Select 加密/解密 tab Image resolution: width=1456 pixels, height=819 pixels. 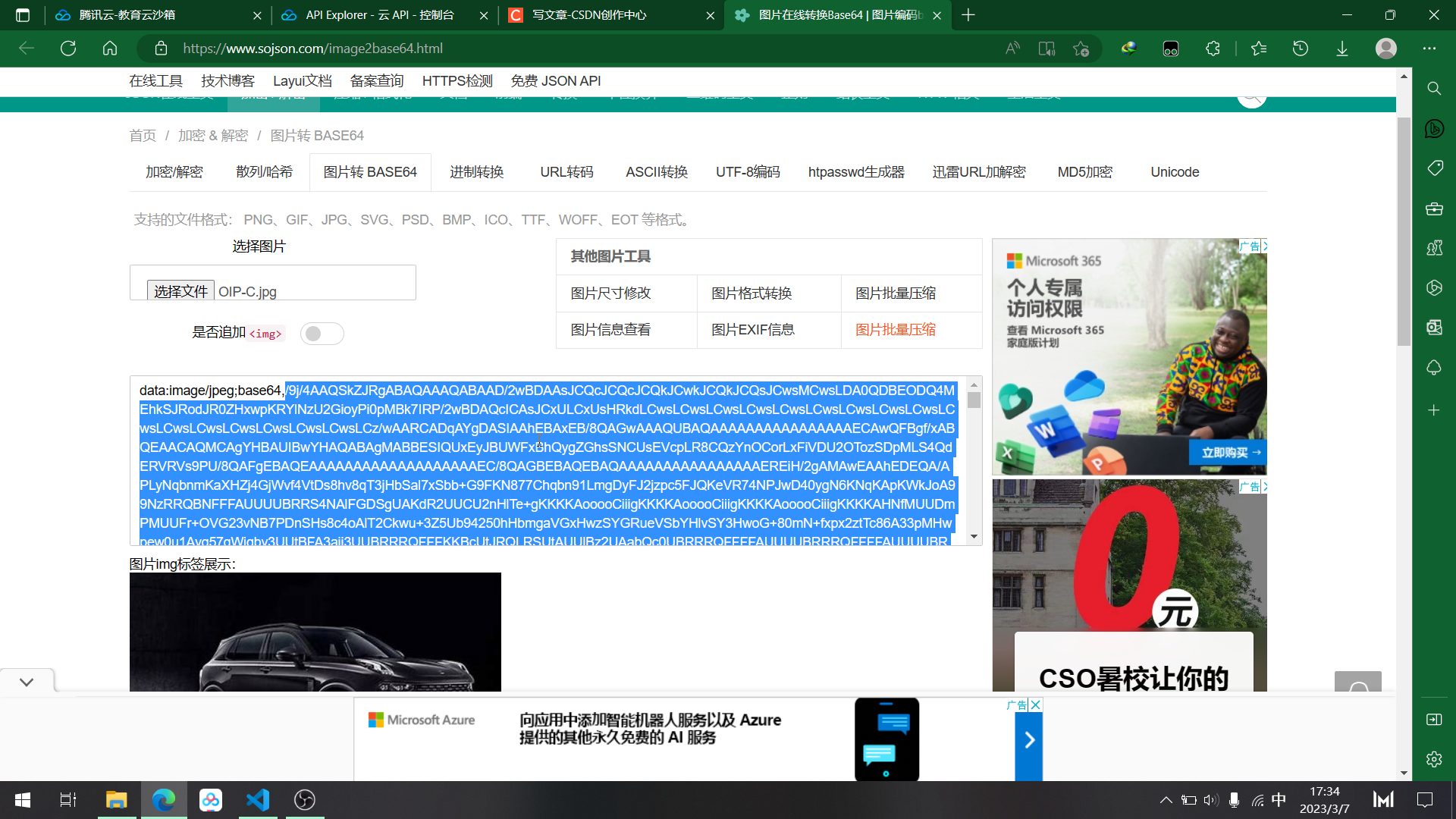174,172
